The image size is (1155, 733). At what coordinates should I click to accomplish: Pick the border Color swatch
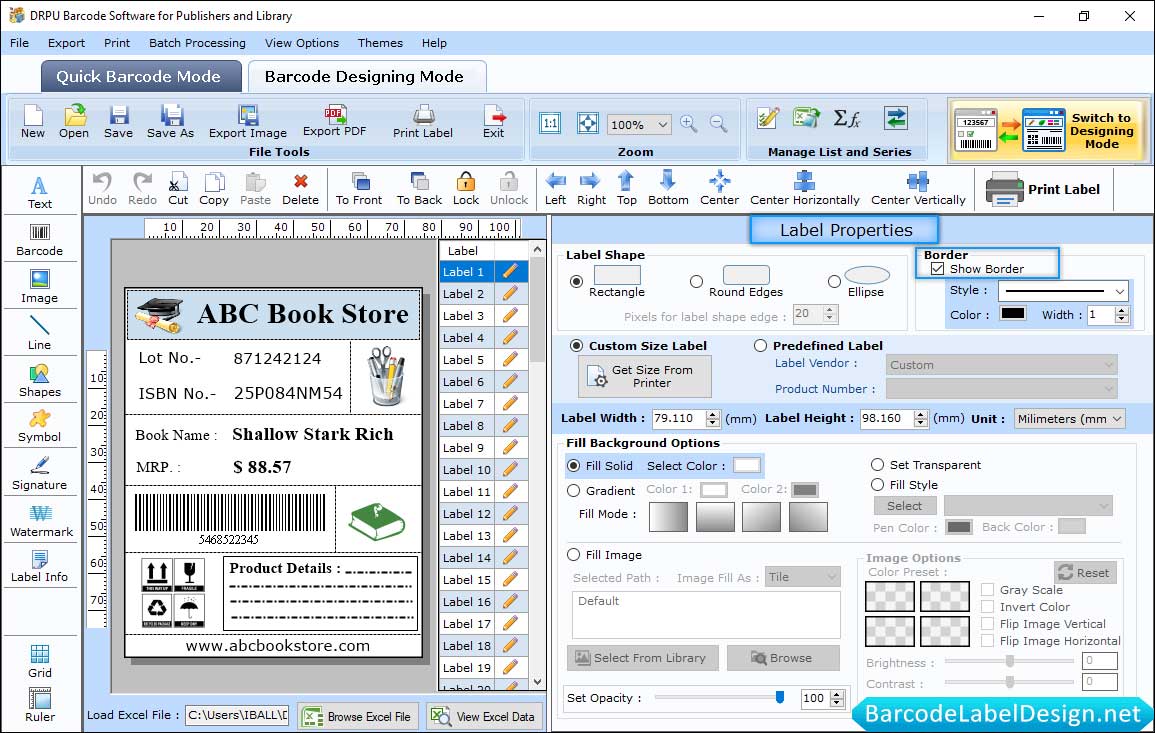pyautogui.click(x=1012, y=313)
